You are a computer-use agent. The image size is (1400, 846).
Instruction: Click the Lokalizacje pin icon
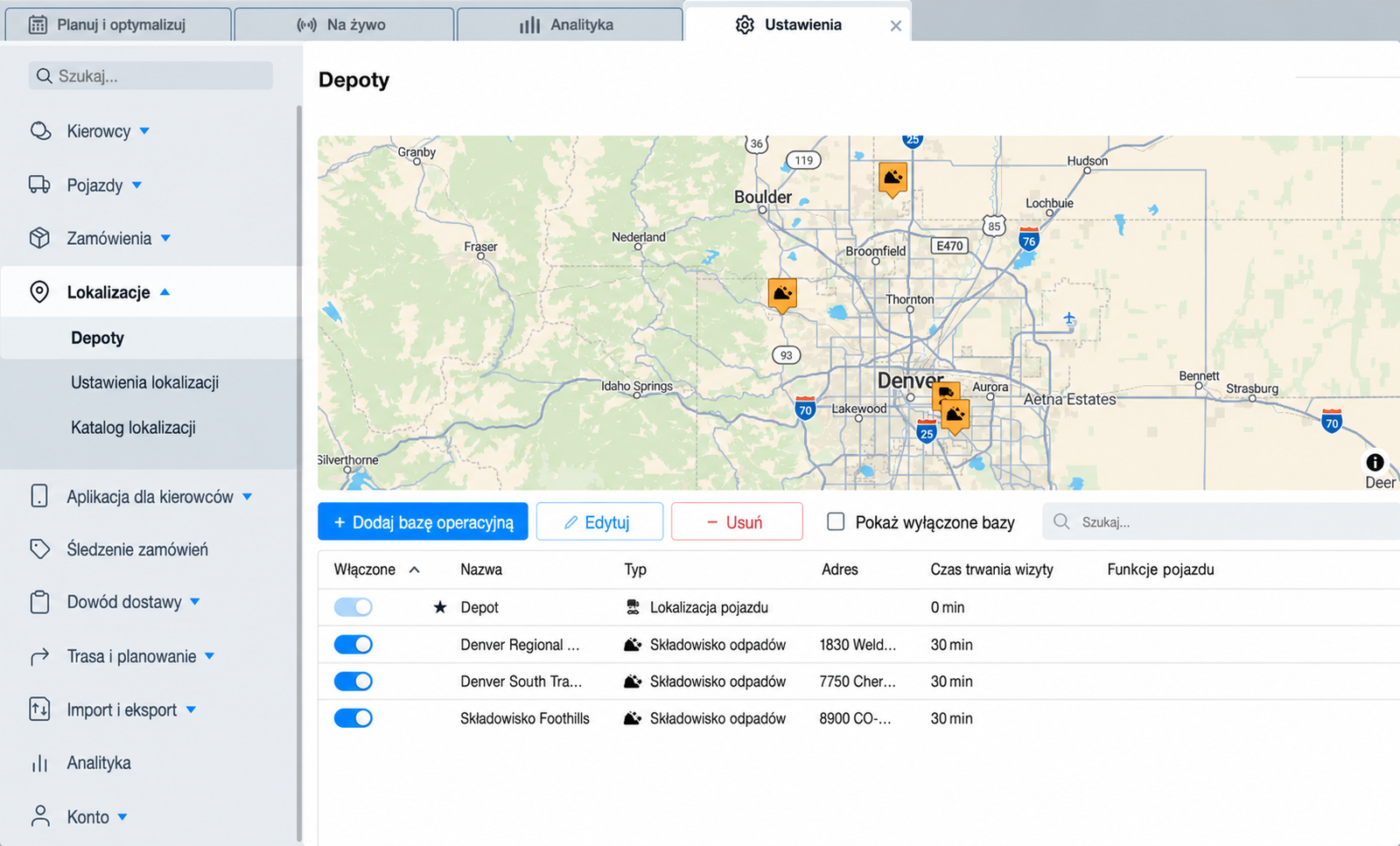[39, 291]
